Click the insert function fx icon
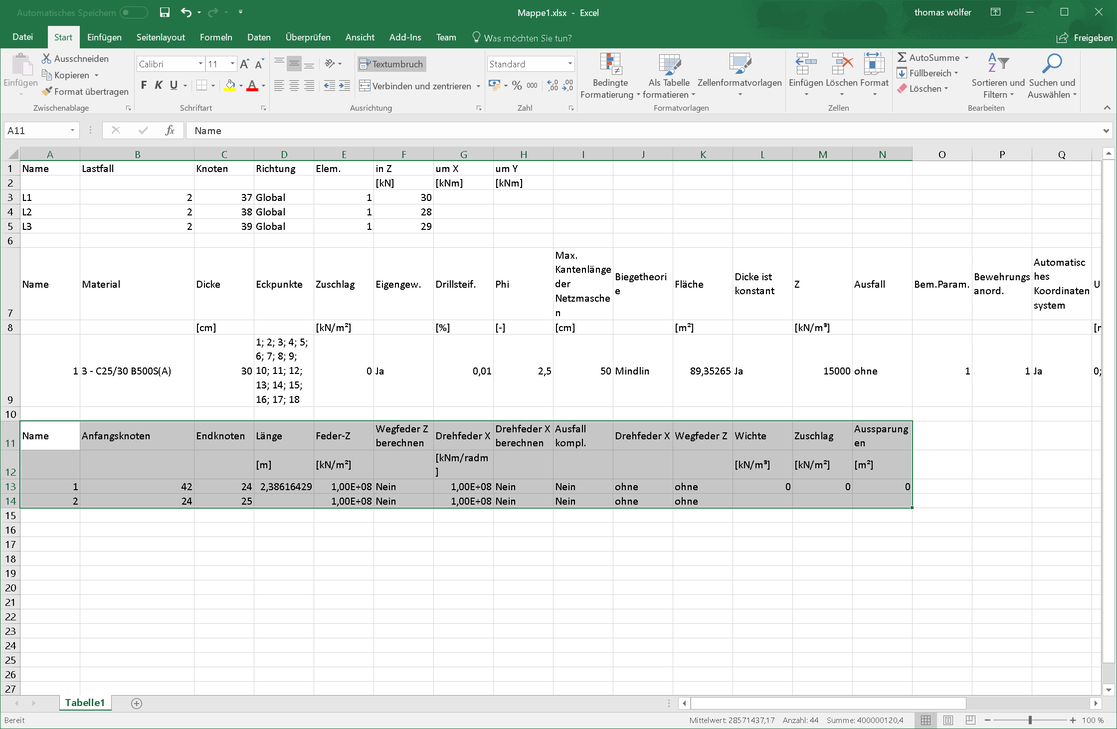Viewport: 1117px width, 729px height. (170, 131)
